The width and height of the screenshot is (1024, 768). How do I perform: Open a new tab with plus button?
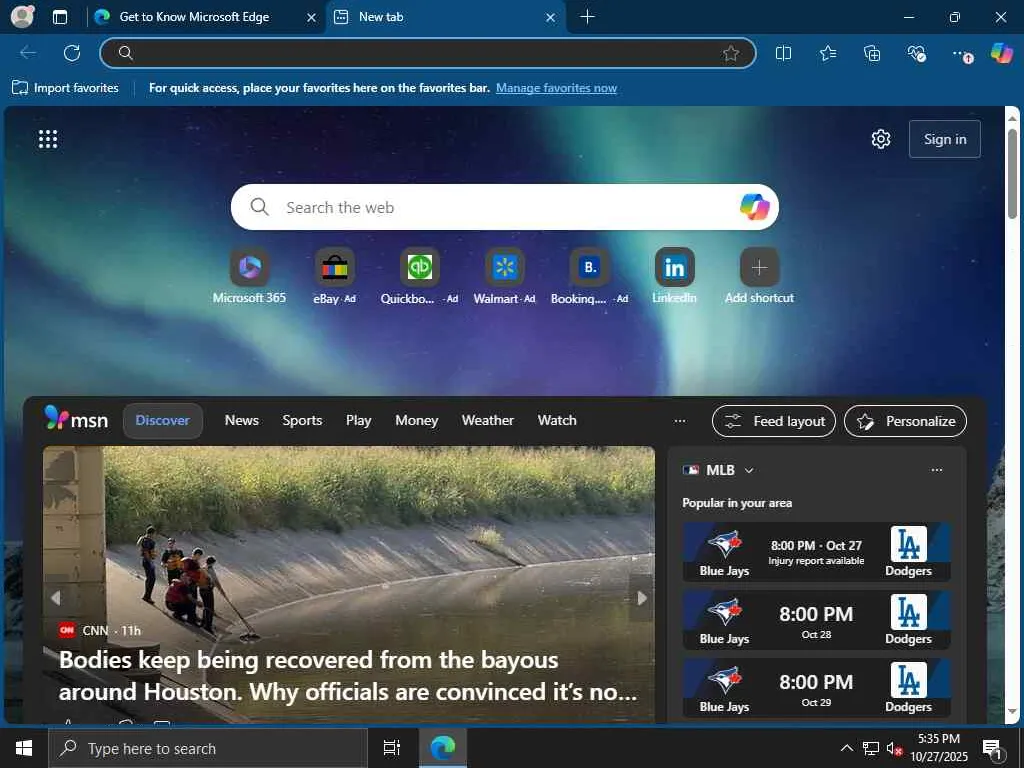pyautogui.click(x=587, y=17)
